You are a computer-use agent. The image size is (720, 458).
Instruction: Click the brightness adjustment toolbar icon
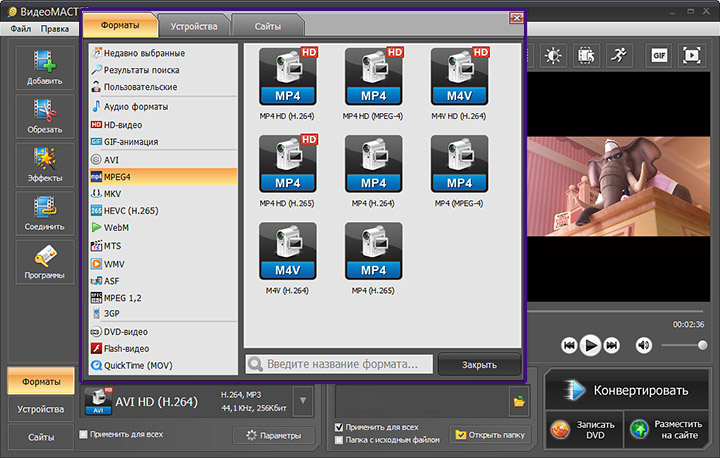click(553, 56)
